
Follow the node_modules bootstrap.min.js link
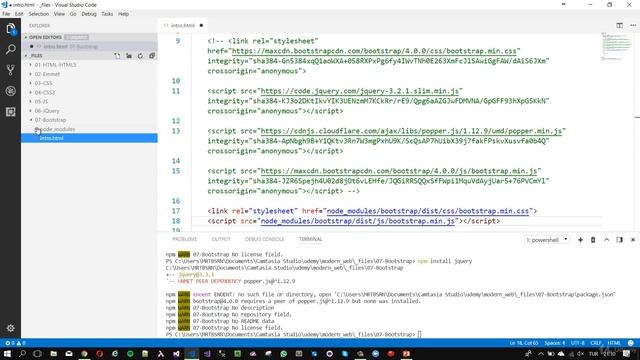pos(358,221)
